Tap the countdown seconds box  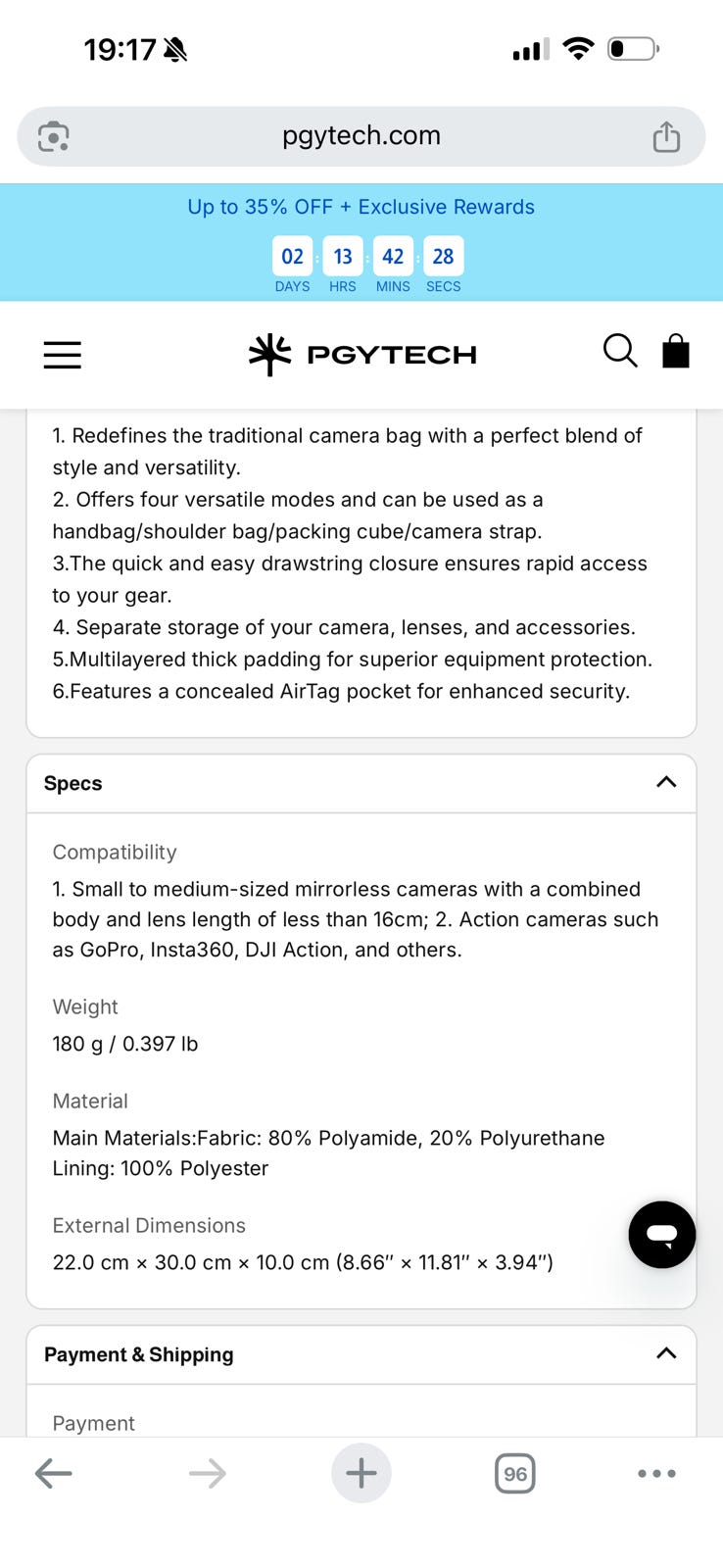click(x=444, y=257)
